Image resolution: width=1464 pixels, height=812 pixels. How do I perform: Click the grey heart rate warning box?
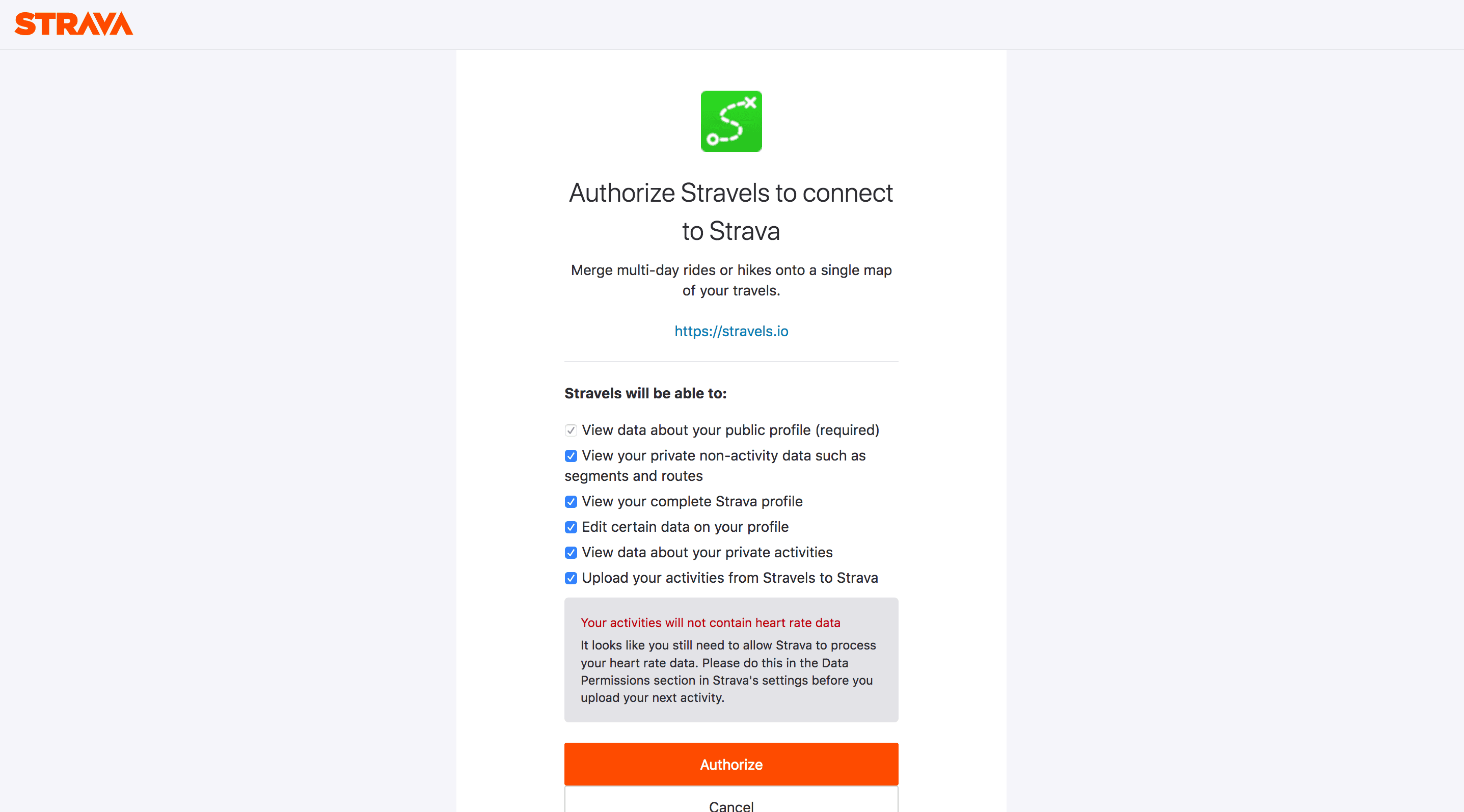(731, 660)
